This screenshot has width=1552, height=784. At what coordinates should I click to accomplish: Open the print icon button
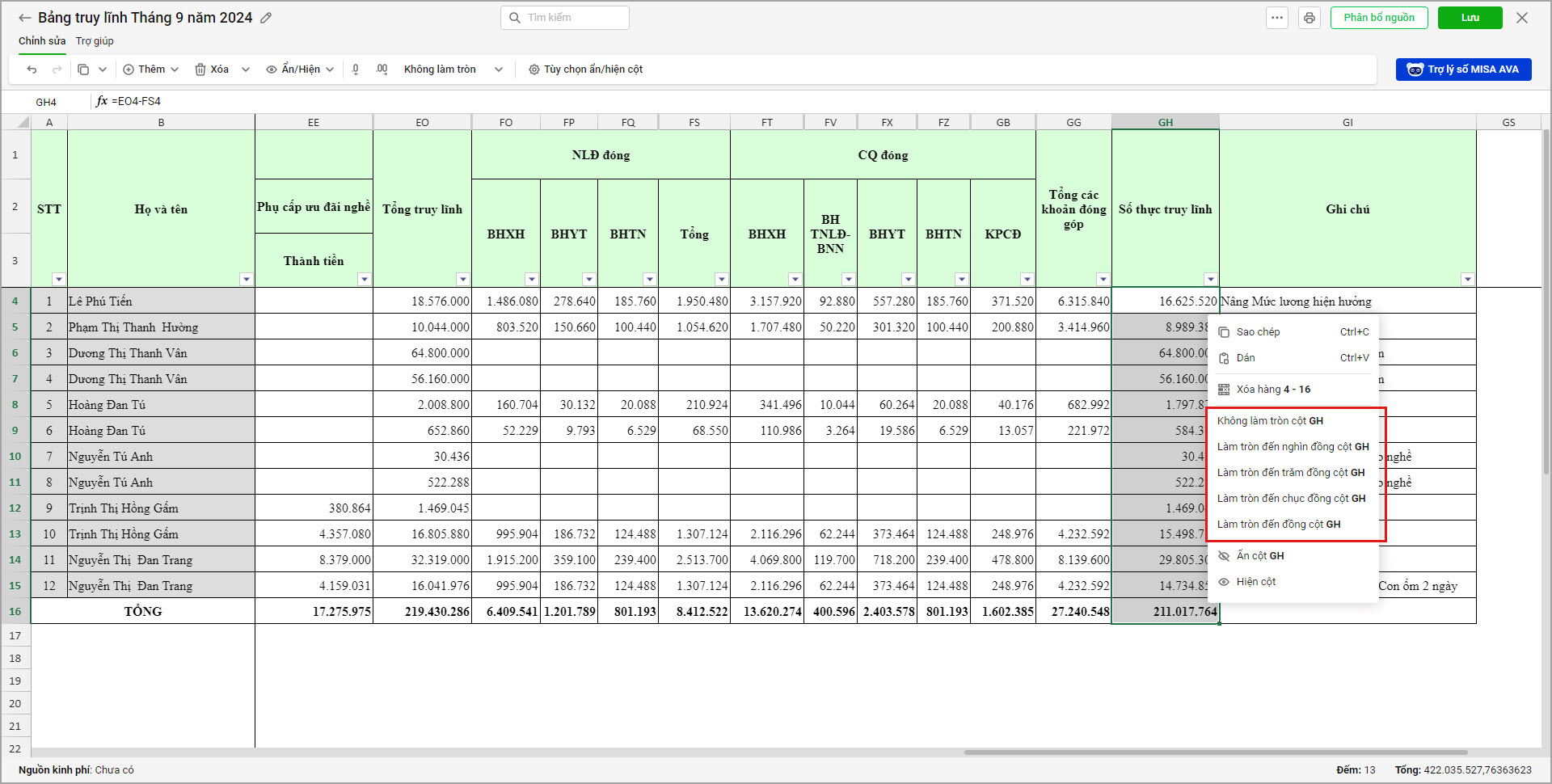coord(1309,18)
